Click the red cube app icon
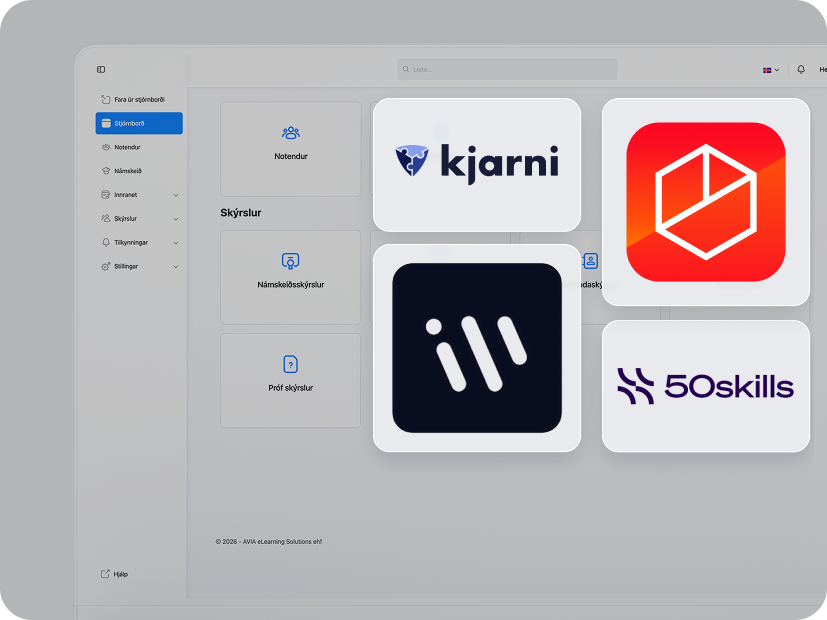Image resolution: width=827 pixels, height=620 pixels. 705,202
